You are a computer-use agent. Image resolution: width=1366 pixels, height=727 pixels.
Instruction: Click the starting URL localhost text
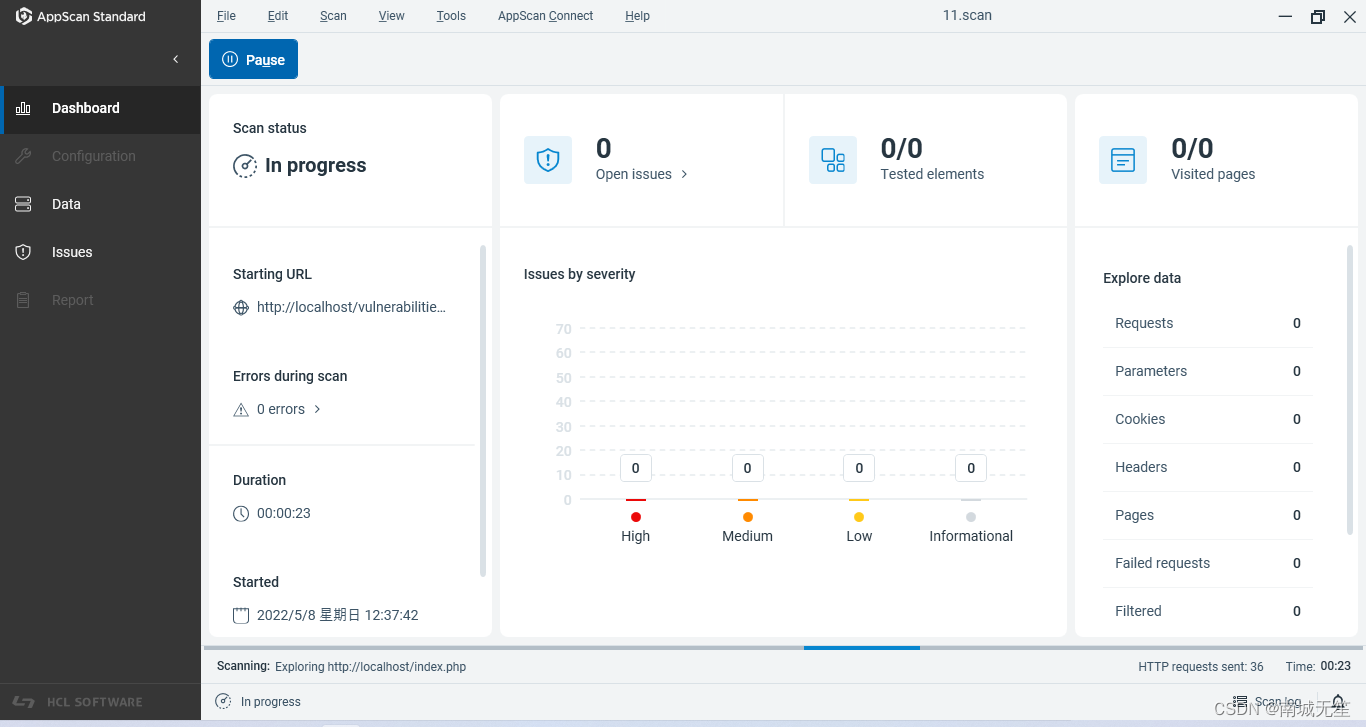[x=351, y=307]
